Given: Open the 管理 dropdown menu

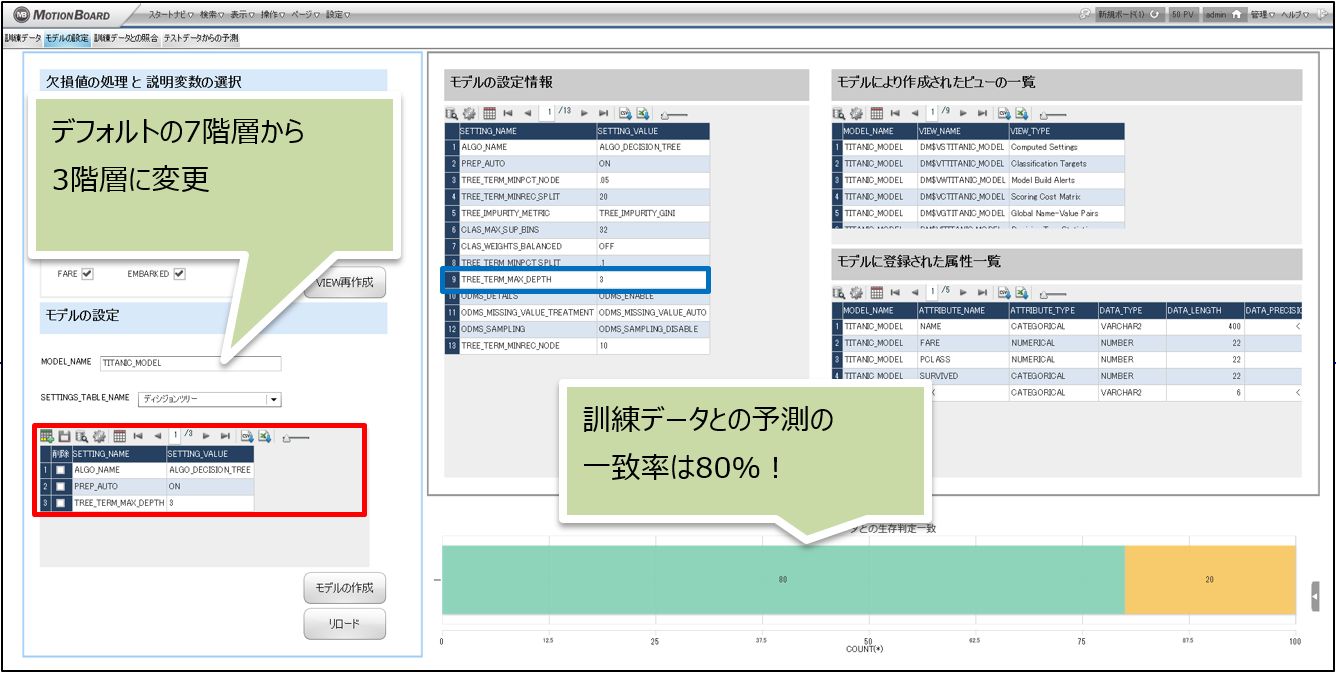Looking at the screenshot, I should tap(1262, 15).
